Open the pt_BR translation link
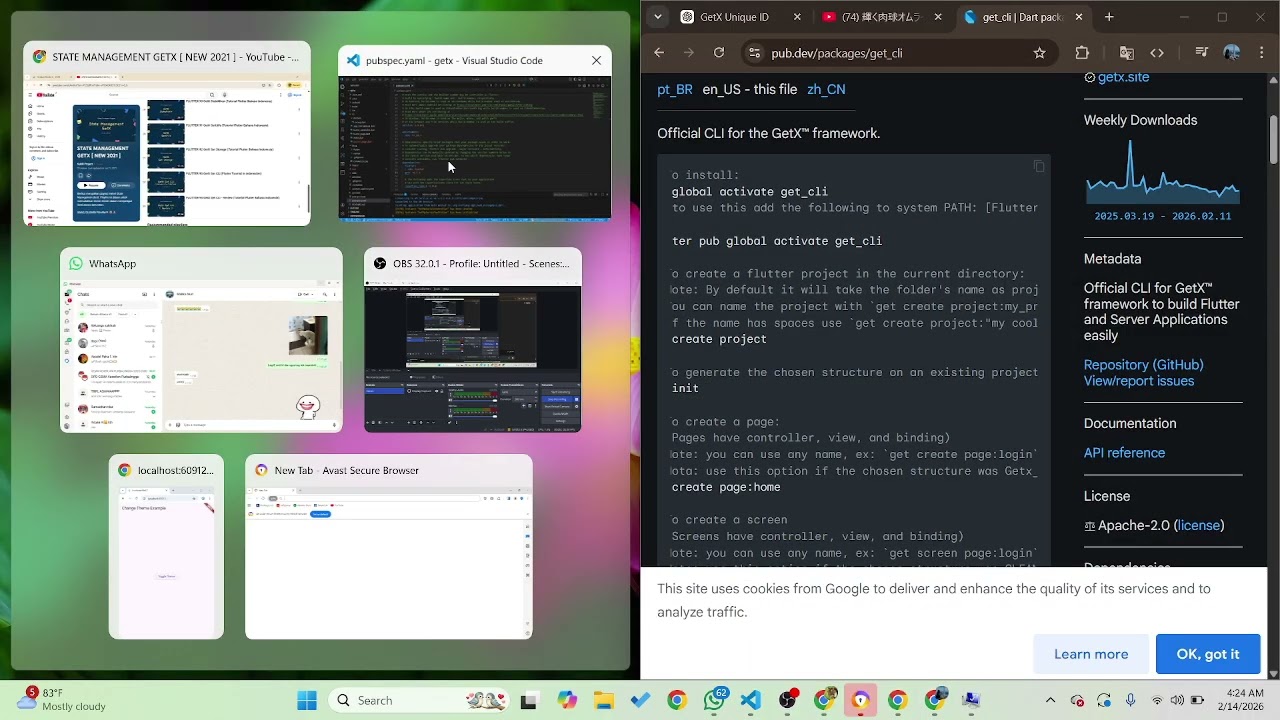 tap(675, 89)
